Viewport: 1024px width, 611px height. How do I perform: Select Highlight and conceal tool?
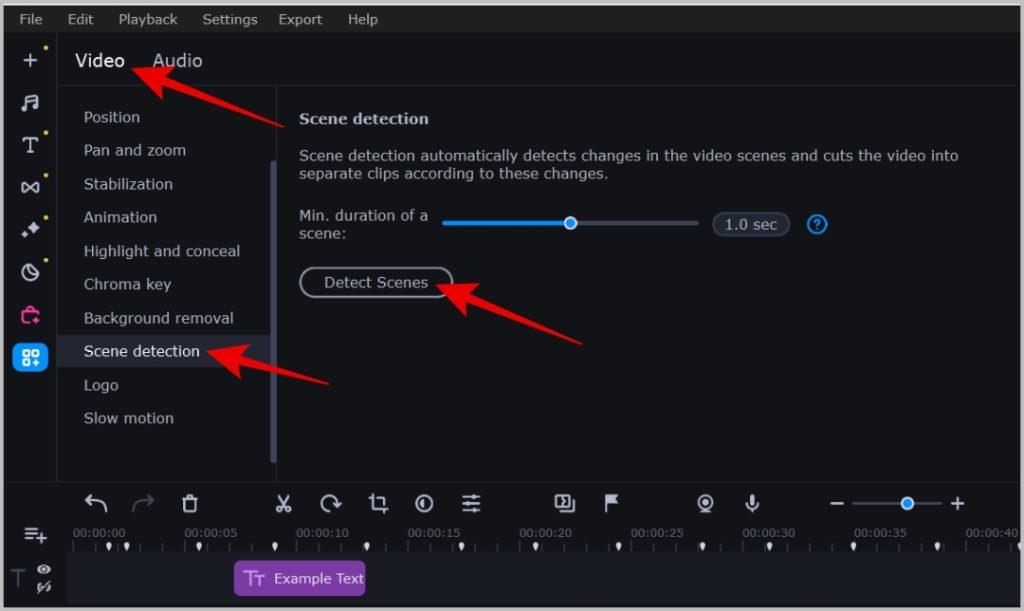162,251
